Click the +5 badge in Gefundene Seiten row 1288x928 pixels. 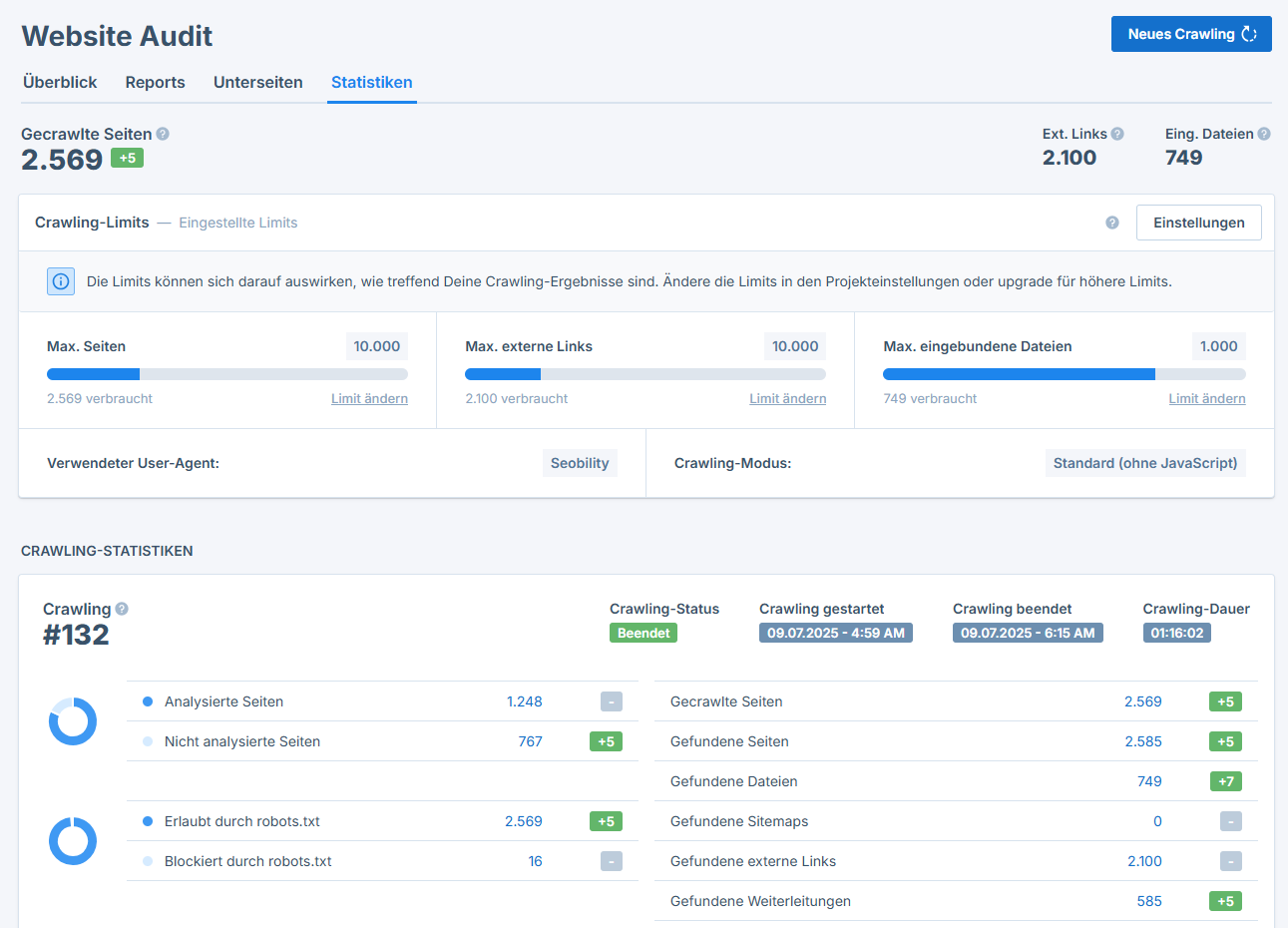pyautogui.click(x=1225, y=741)
